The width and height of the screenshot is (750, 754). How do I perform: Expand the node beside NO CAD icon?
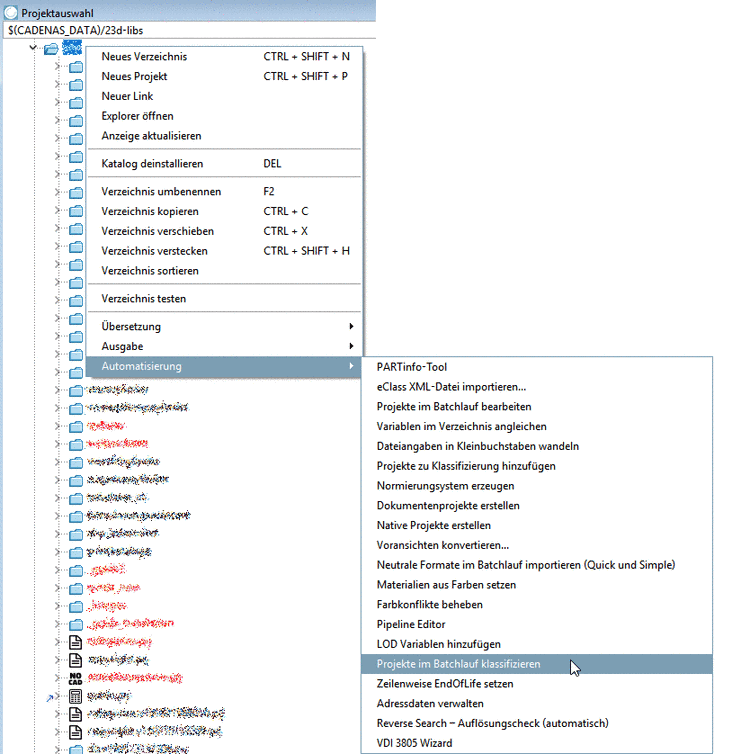click(57, 678)
